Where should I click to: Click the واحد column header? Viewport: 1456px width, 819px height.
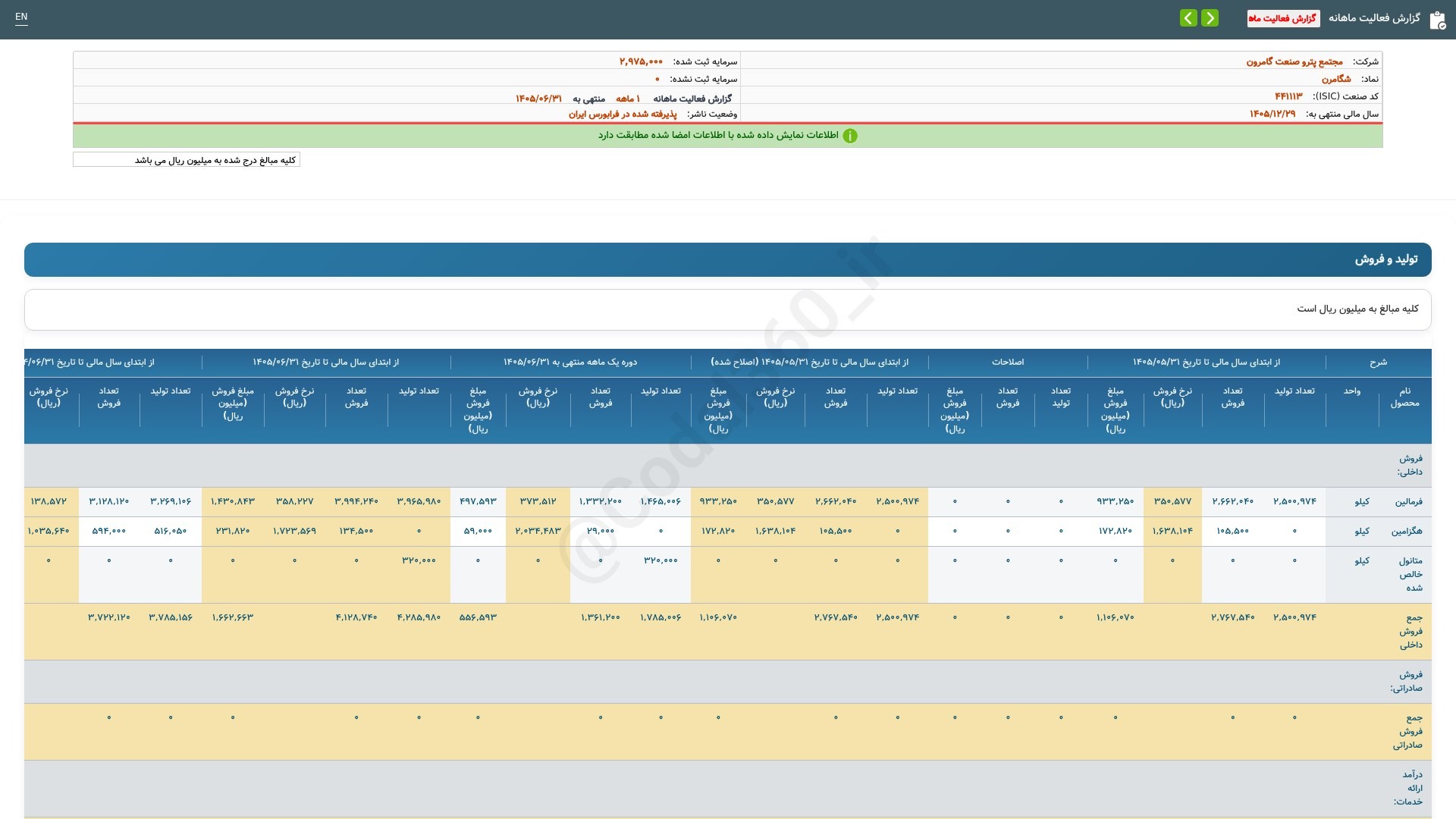(x=1352, y=391)
